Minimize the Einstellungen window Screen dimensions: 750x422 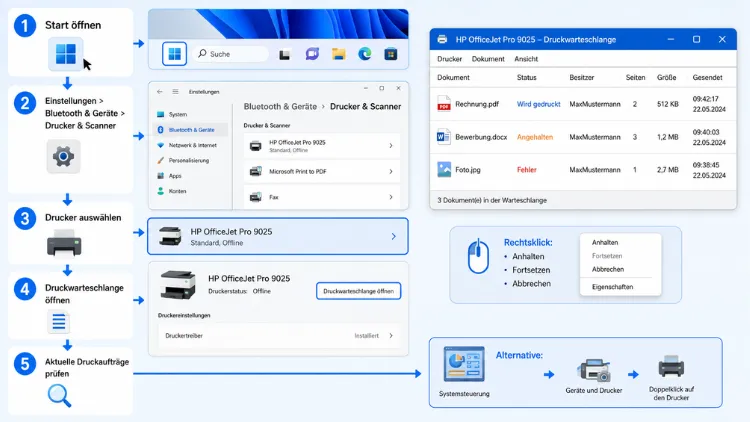point(366,89)
